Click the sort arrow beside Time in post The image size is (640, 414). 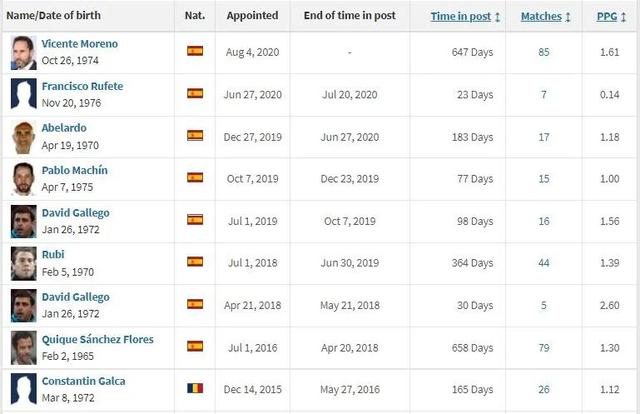click(x=497, y=17)
